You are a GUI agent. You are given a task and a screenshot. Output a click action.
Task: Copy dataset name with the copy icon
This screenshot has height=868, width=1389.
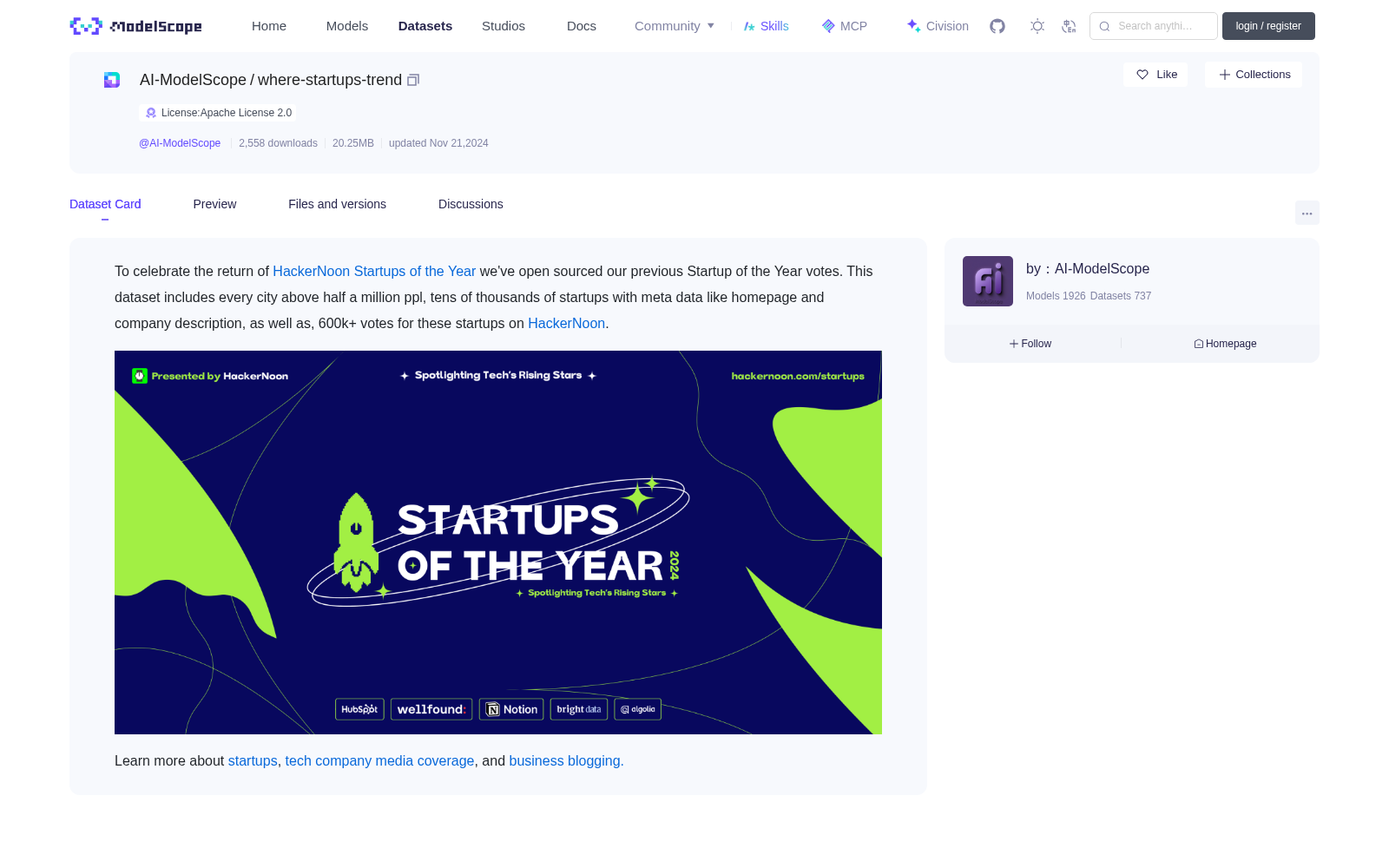[413, 80]
